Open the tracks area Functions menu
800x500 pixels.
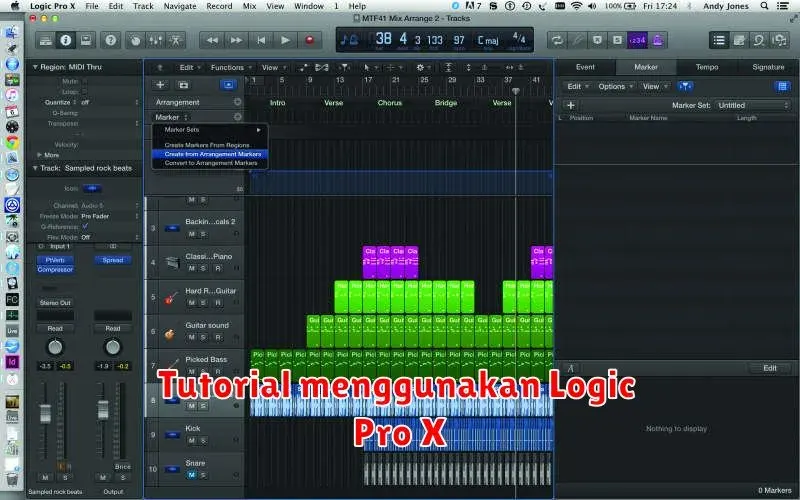[231, 67]
